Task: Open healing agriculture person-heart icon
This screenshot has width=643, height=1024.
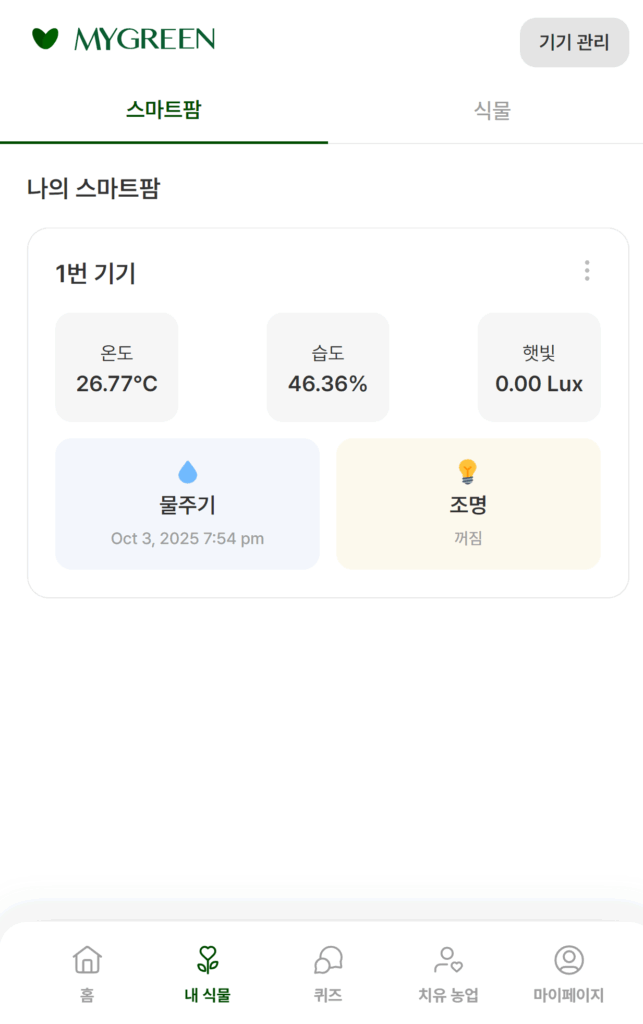Action: [448, 960]
